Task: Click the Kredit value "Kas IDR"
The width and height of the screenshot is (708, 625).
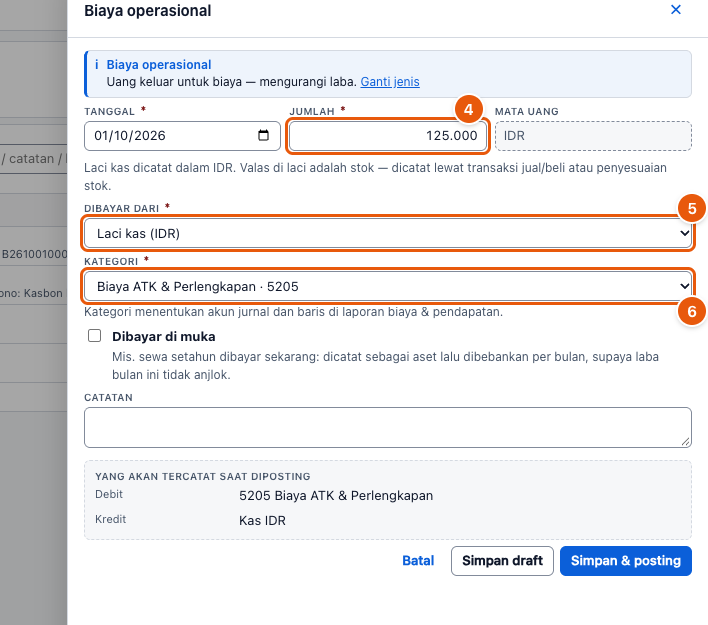Action: (262, 520)
